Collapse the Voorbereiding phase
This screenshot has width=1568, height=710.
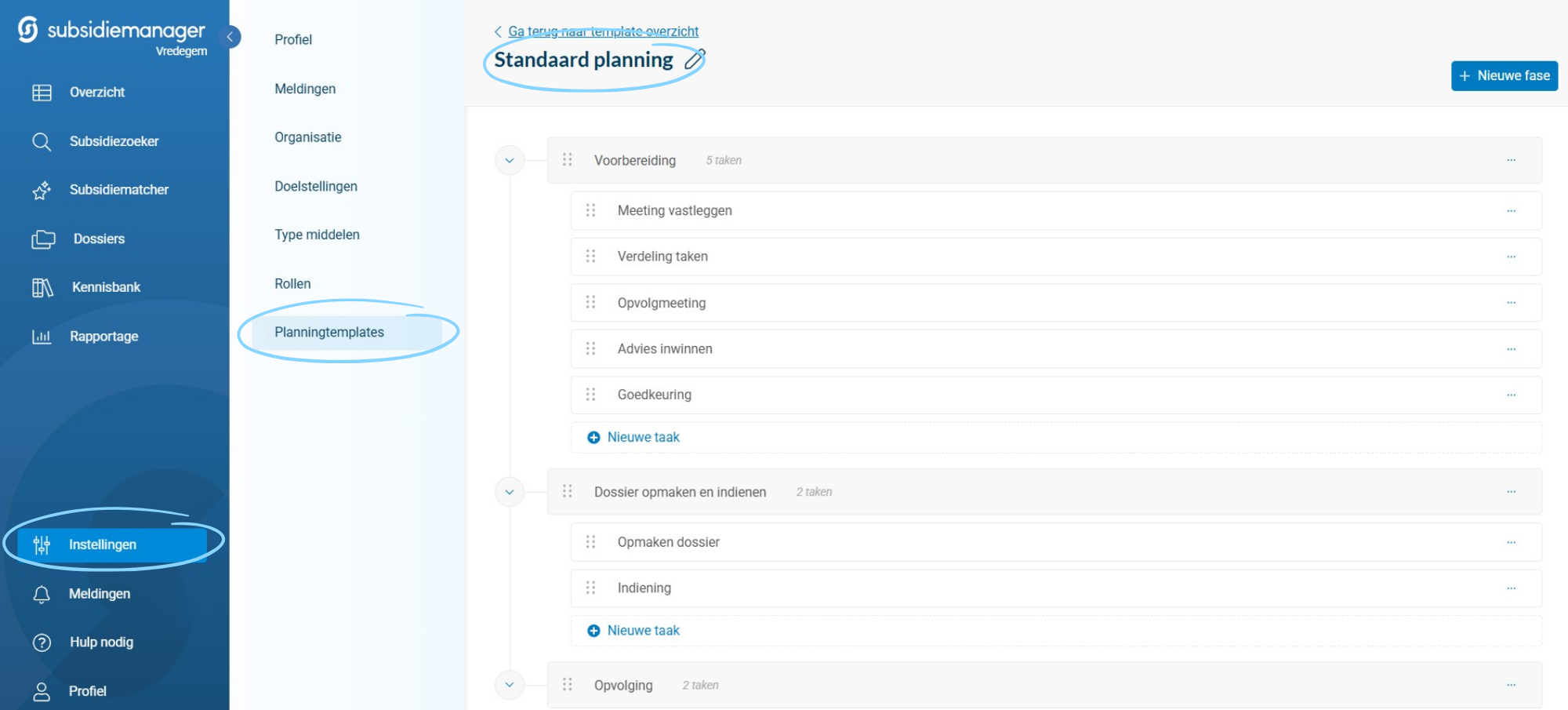(510, 159)
